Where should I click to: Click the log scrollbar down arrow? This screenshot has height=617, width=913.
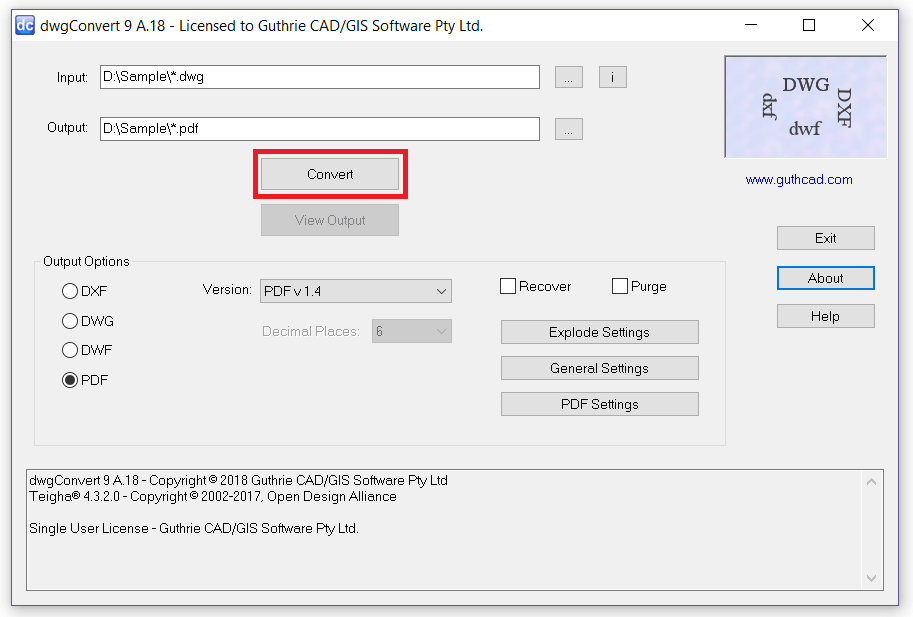click(x=871, y=578)
